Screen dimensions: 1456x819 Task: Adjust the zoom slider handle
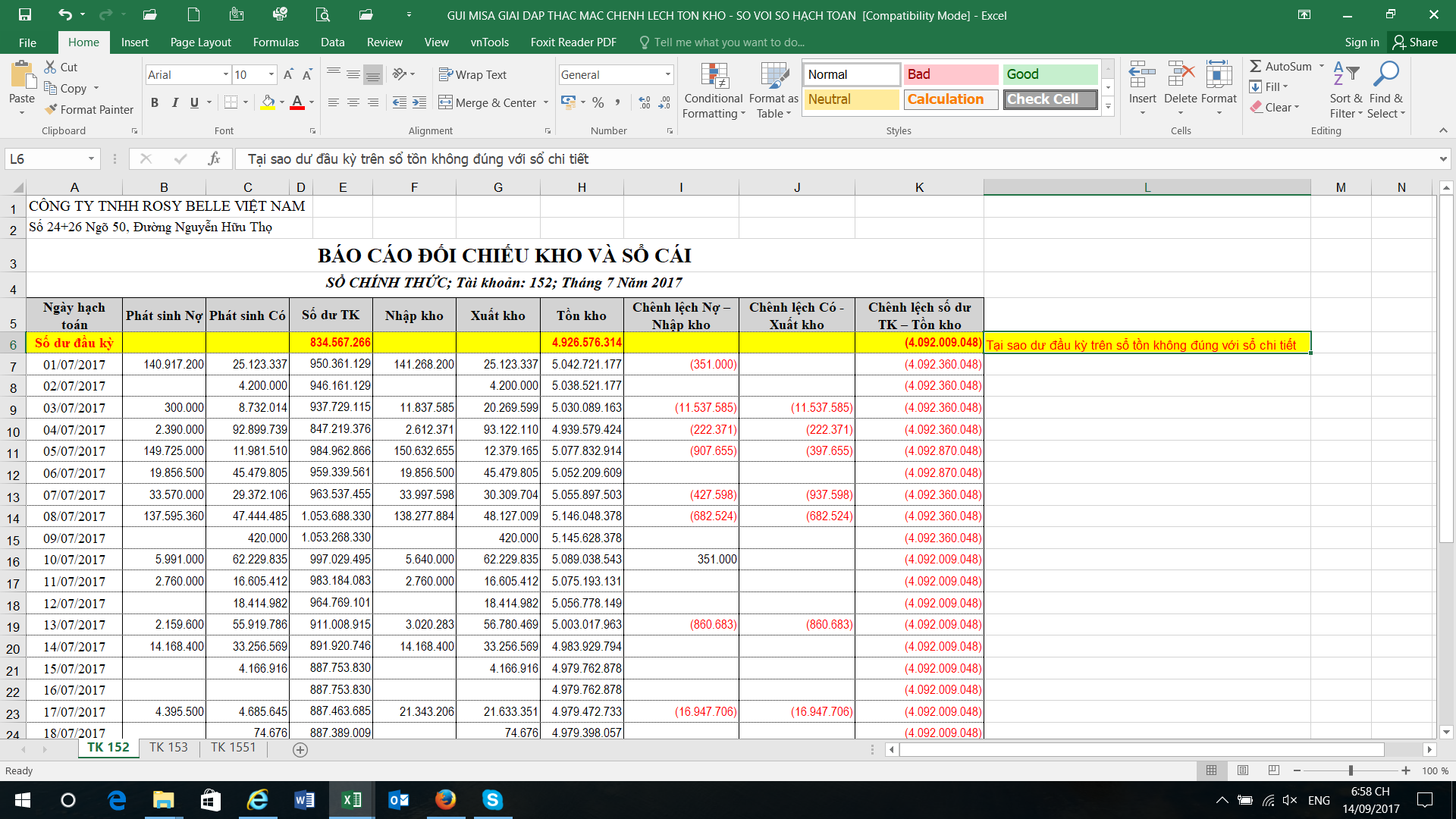click(x=1351, y=770)
